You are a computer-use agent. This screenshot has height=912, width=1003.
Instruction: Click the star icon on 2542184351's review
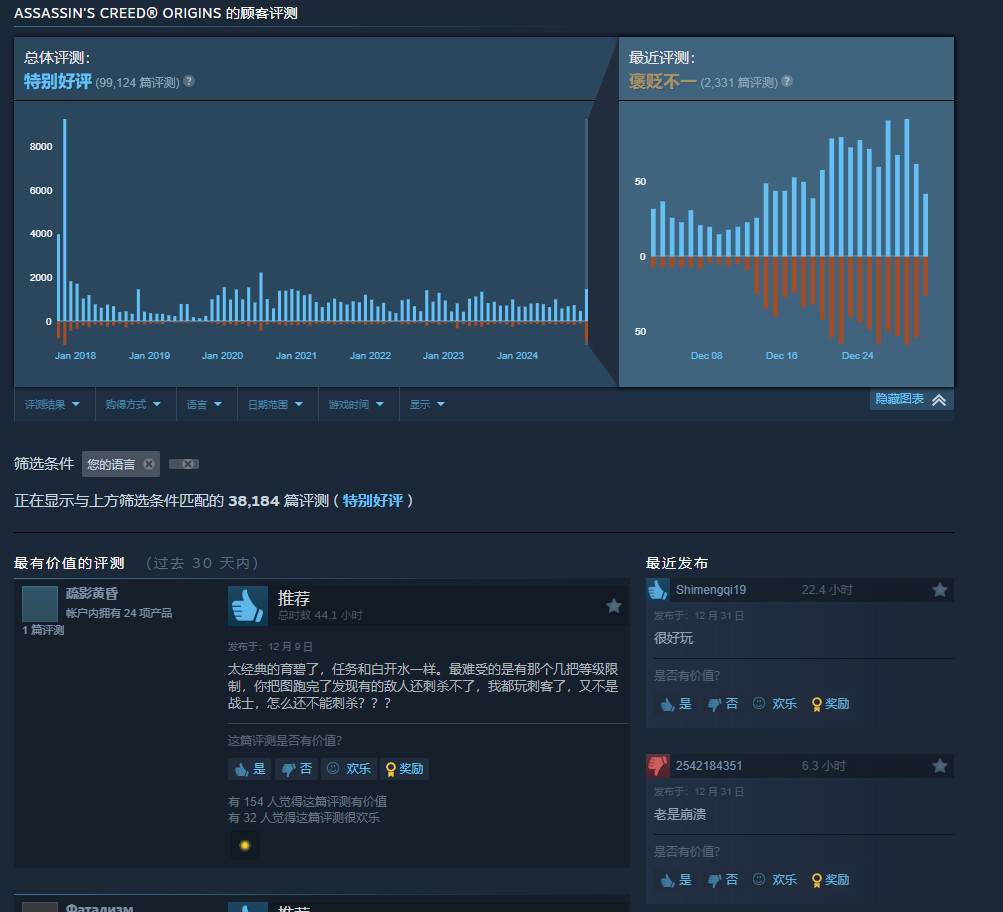click(939, 766)
